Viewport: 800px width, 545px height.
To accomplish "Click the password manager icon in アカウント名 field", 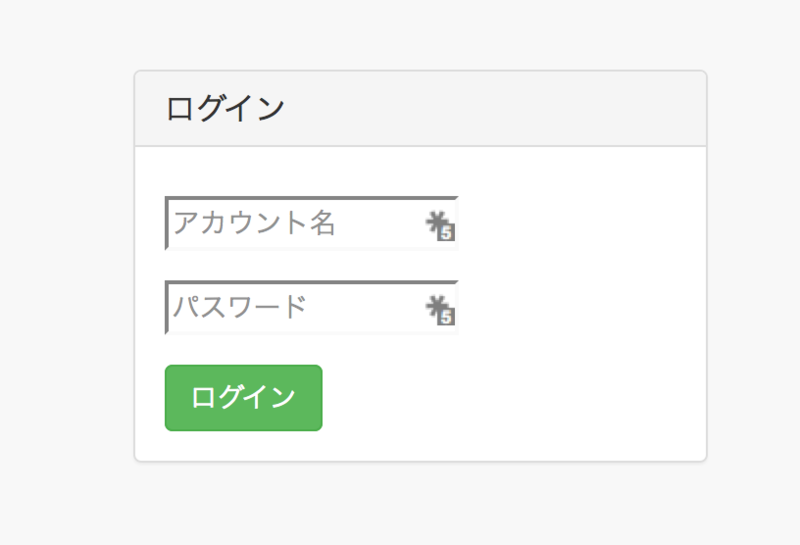I will 440,225.
